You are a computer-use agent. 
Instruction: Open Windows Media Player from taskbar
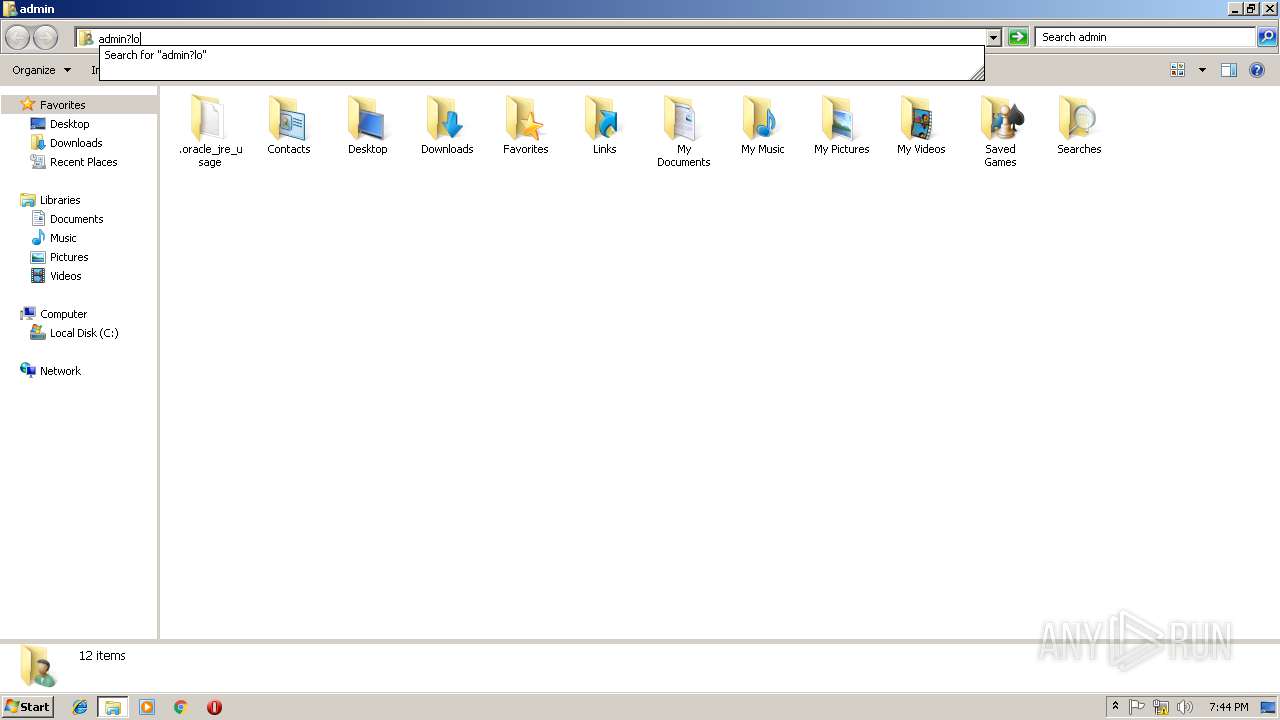147,707
